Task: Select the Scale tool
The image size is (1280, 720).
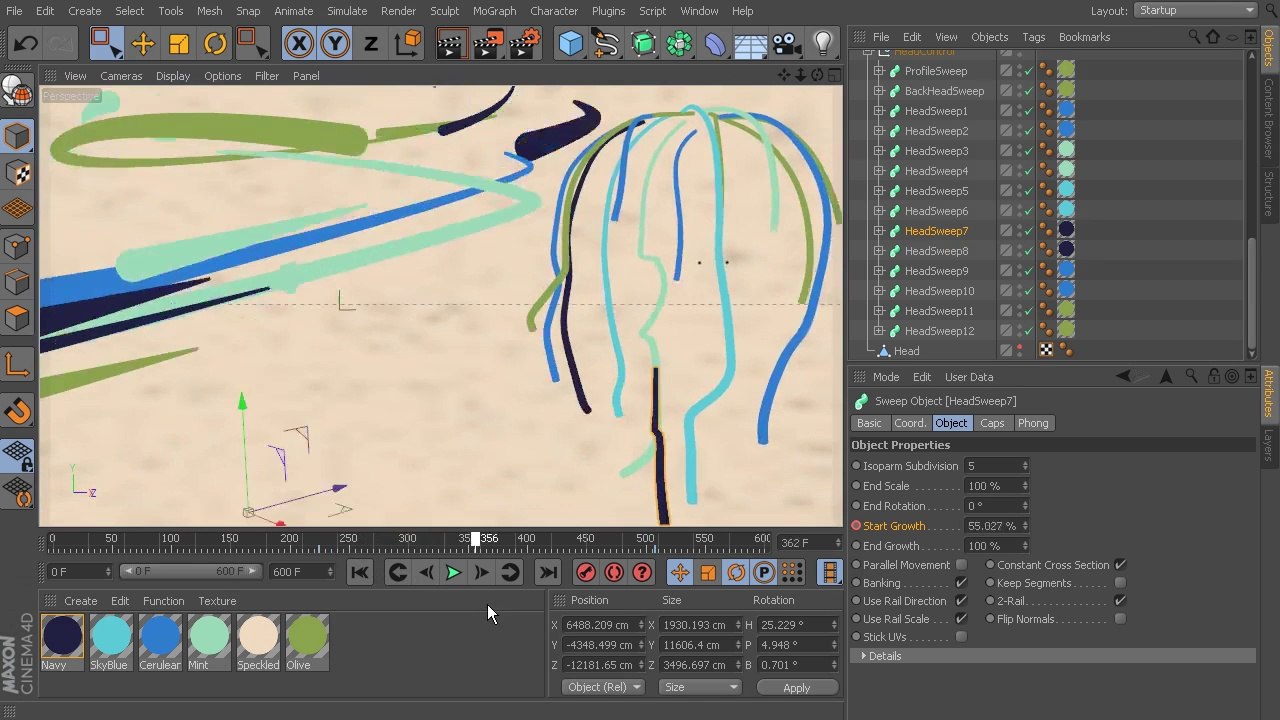Action: (179, 43)
